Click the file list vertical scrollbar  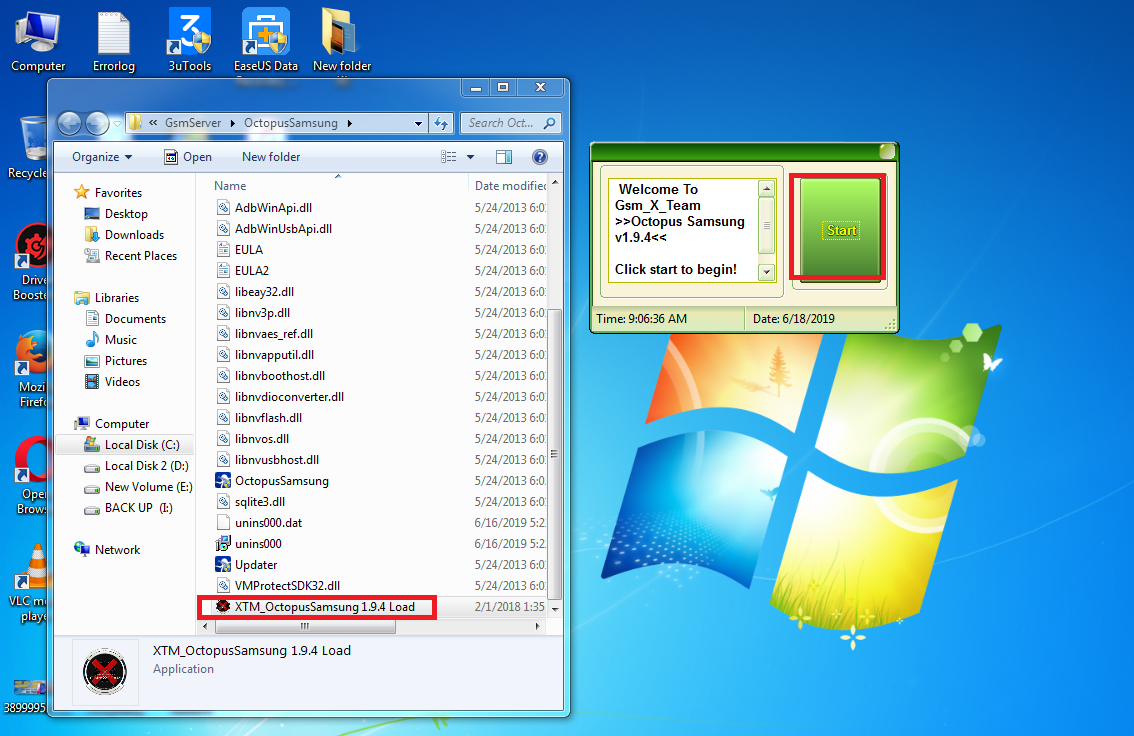[x=555, y=454]
